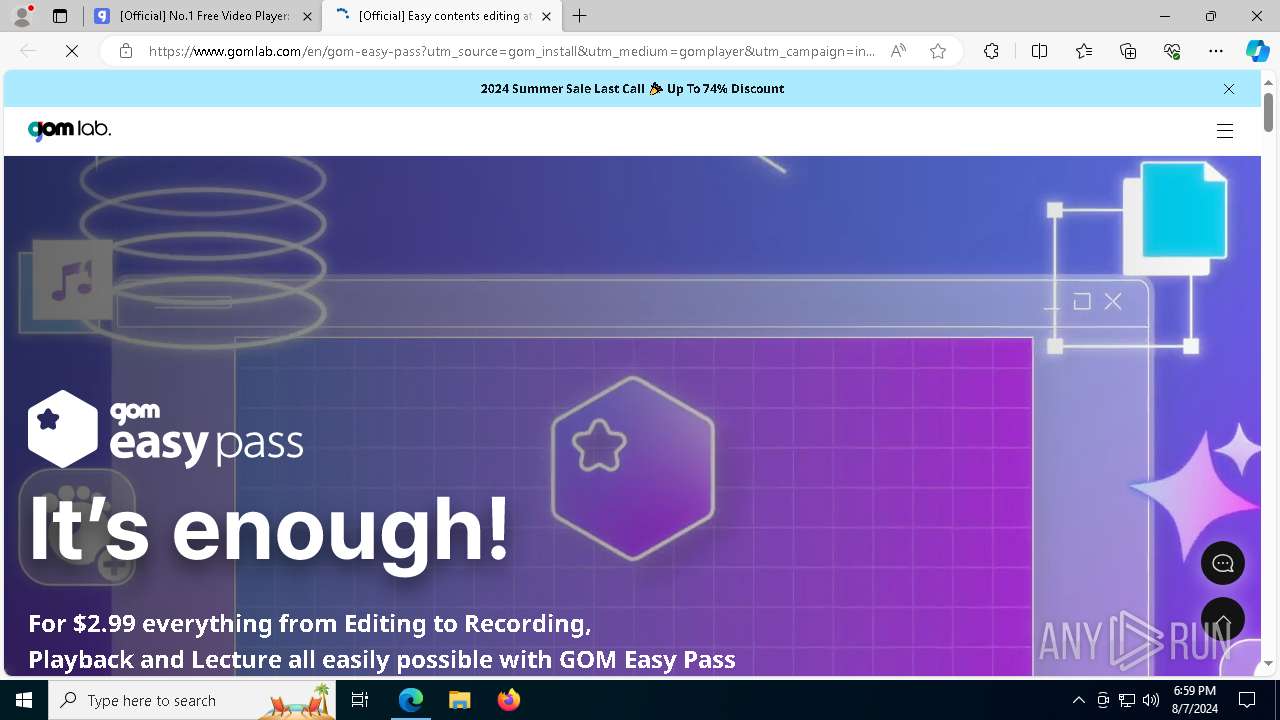Image resolution: width=1280 pixels, height=720 pixels.
Task: Open the network status icon
Action: point(1127,700)
